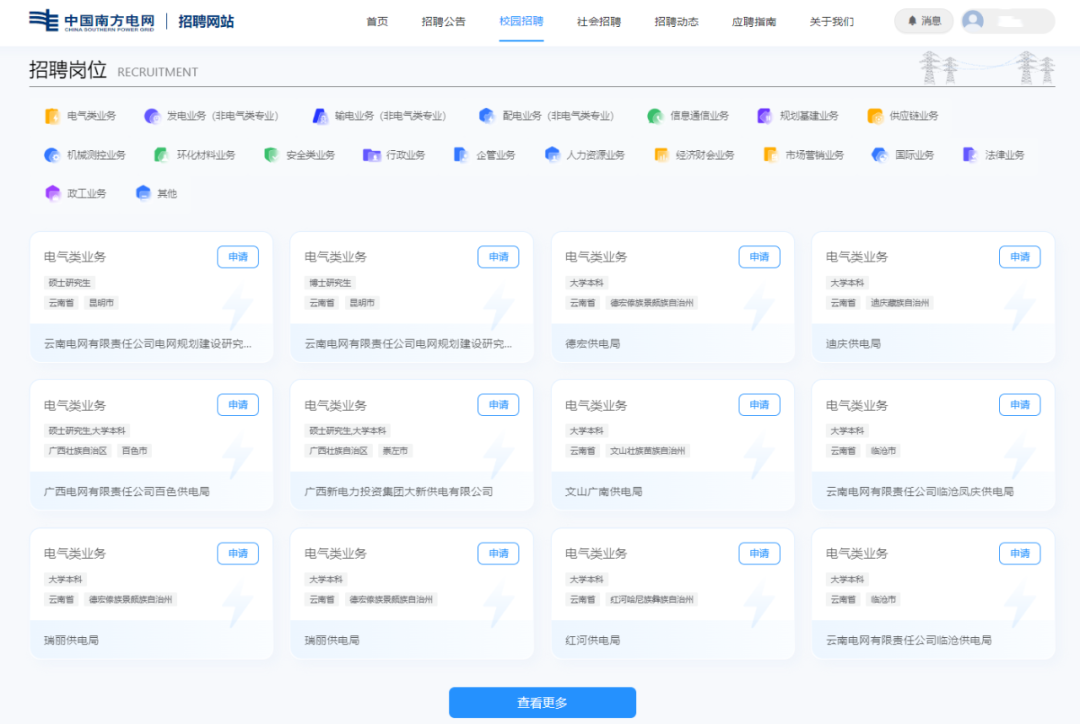
Task: Filter by 行政业务 folder icon
Action: coord(371,155)
